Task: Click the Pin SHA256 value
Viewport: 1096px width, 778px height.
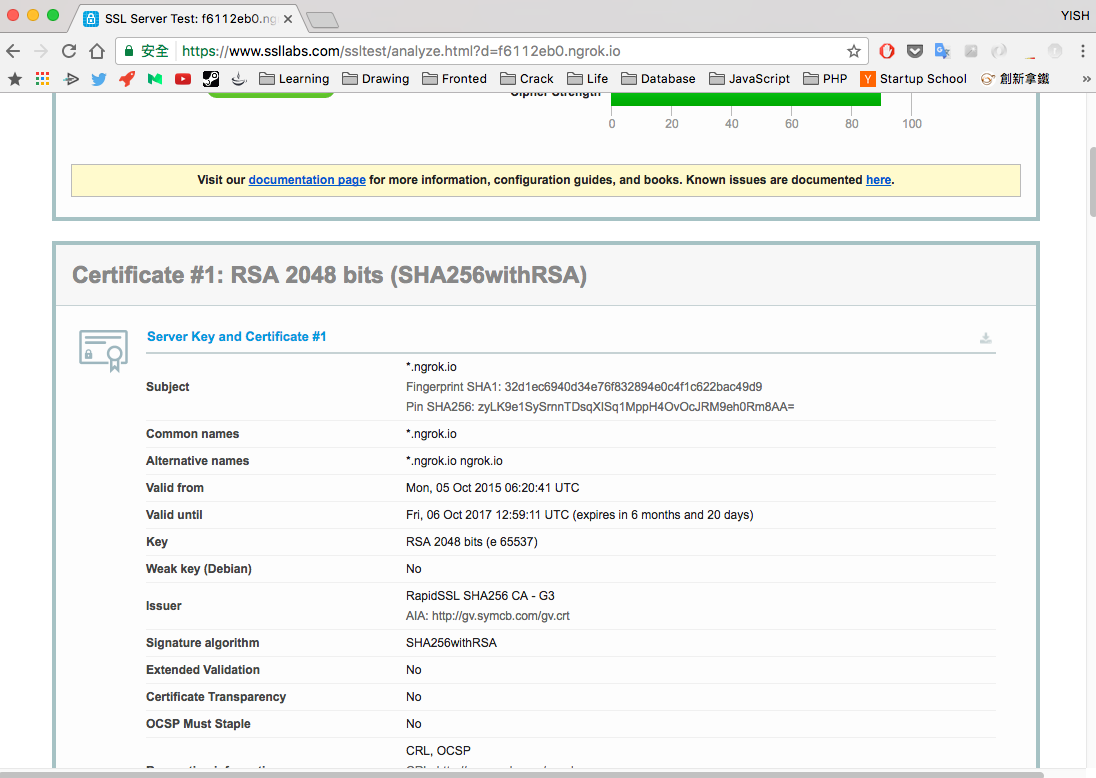Action: coord(636,407)
